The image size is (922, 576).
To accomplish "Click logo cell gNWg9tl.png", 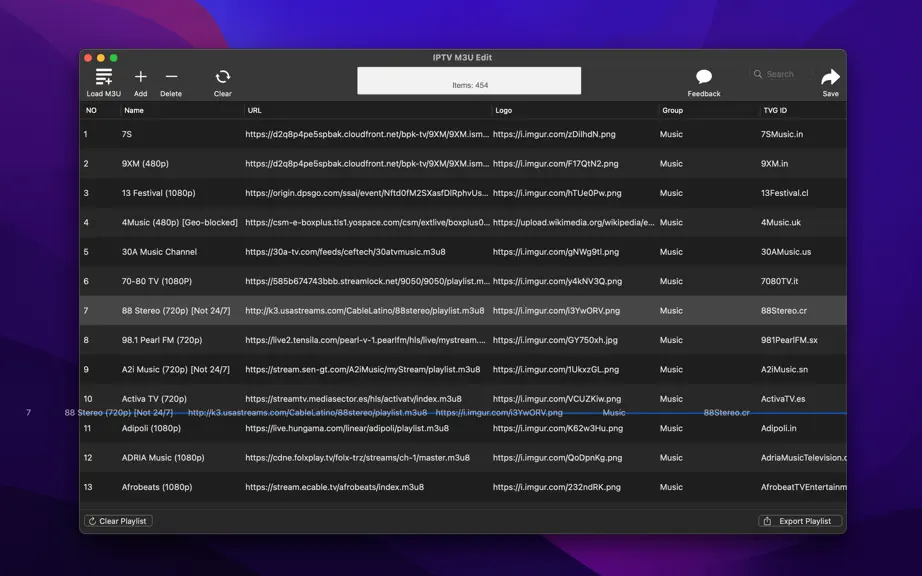I will (x=556, y=252).
